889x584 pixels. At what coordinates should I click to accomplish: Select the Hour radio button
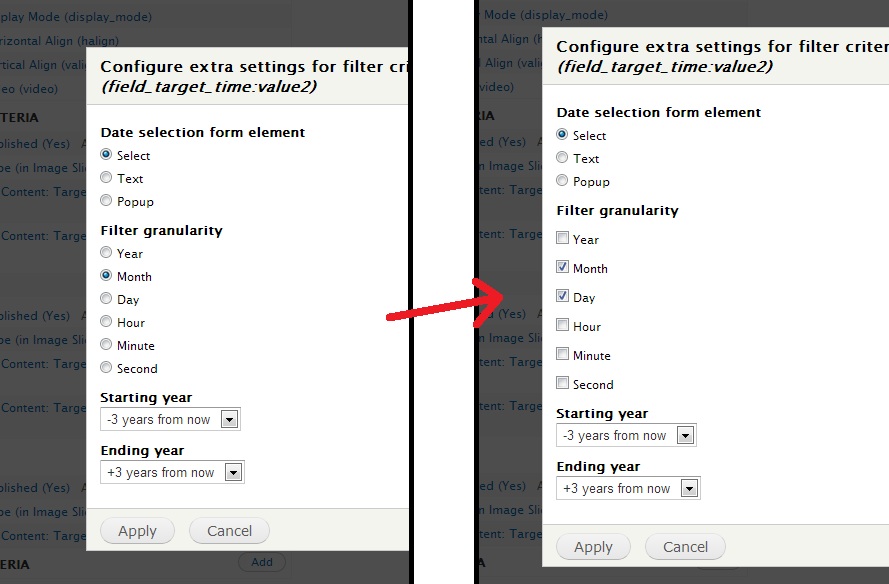pos(106,321)
